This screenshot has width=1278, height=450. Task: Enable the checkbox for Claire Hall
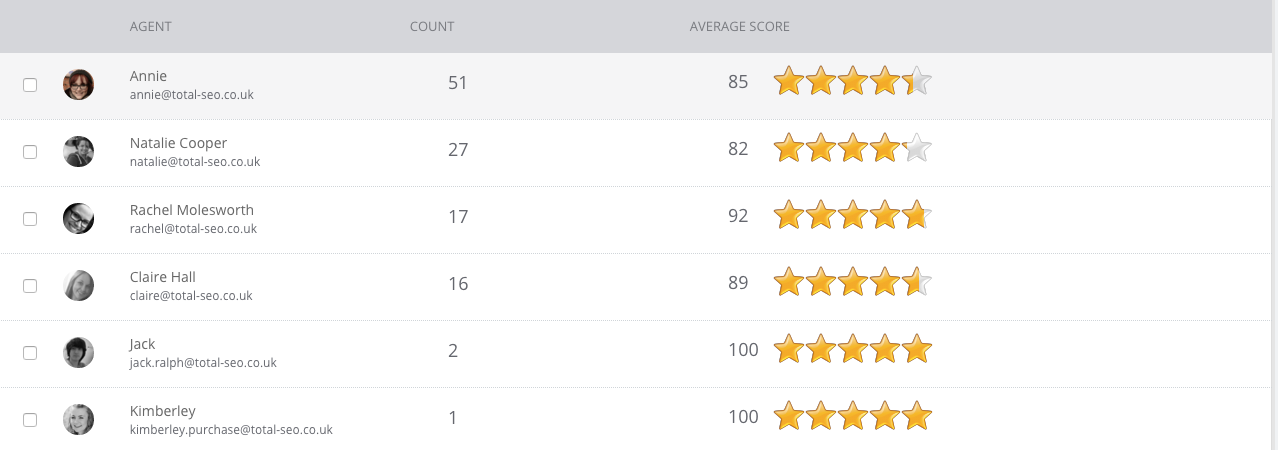[x=30, y=286]
